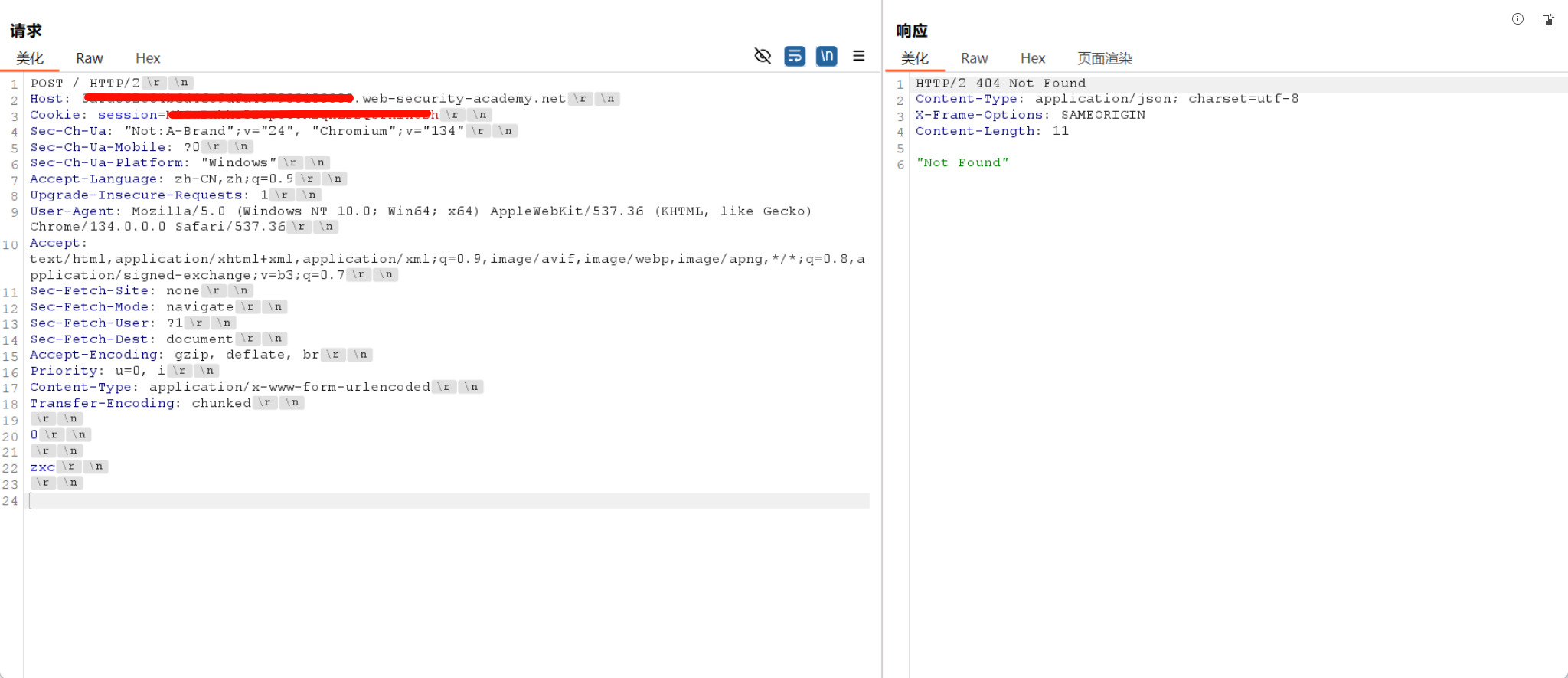The height and width of the screenshot is (678, 1568).
Task: Select the request 美化 tab
Action: tap(30, 58)
